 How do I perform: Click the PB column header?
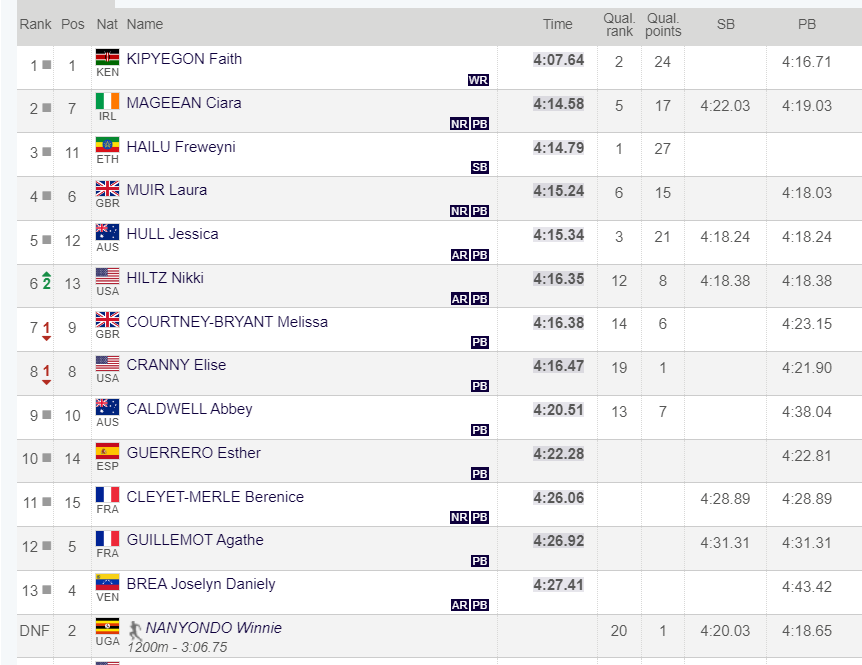806,24
